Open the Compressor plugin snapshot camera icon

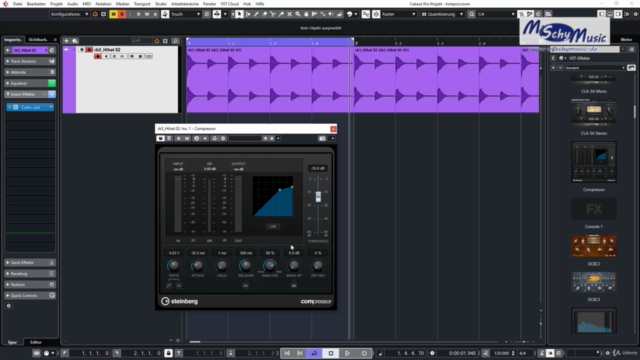click(x=322, y=138)
